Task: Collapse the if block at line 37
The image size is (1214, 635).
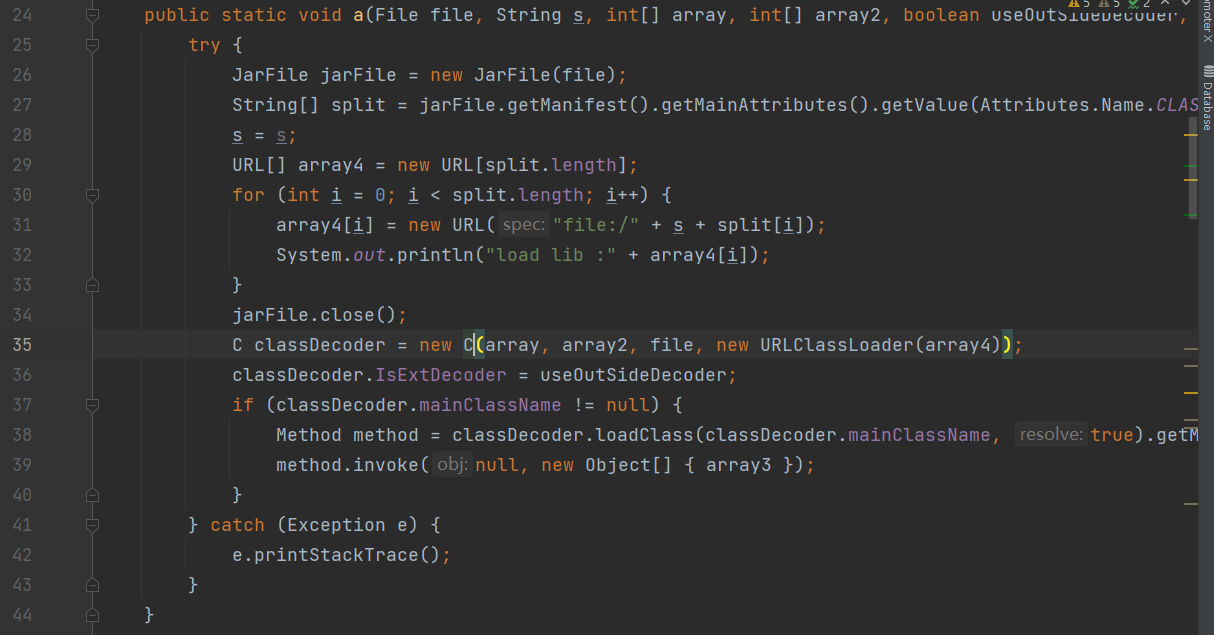Action: 93,405
